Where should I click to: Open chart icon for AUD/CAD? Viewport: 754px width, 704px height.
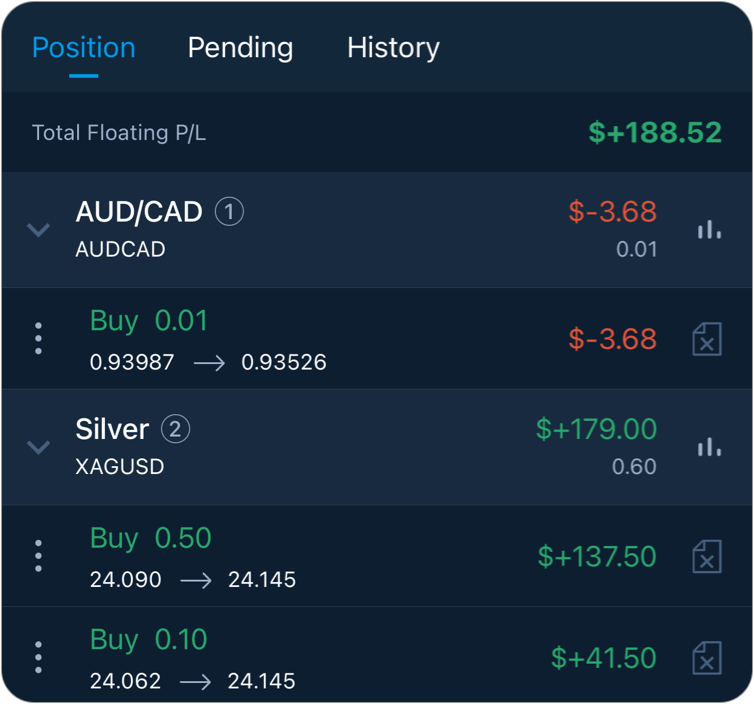(x=709, y=230)
